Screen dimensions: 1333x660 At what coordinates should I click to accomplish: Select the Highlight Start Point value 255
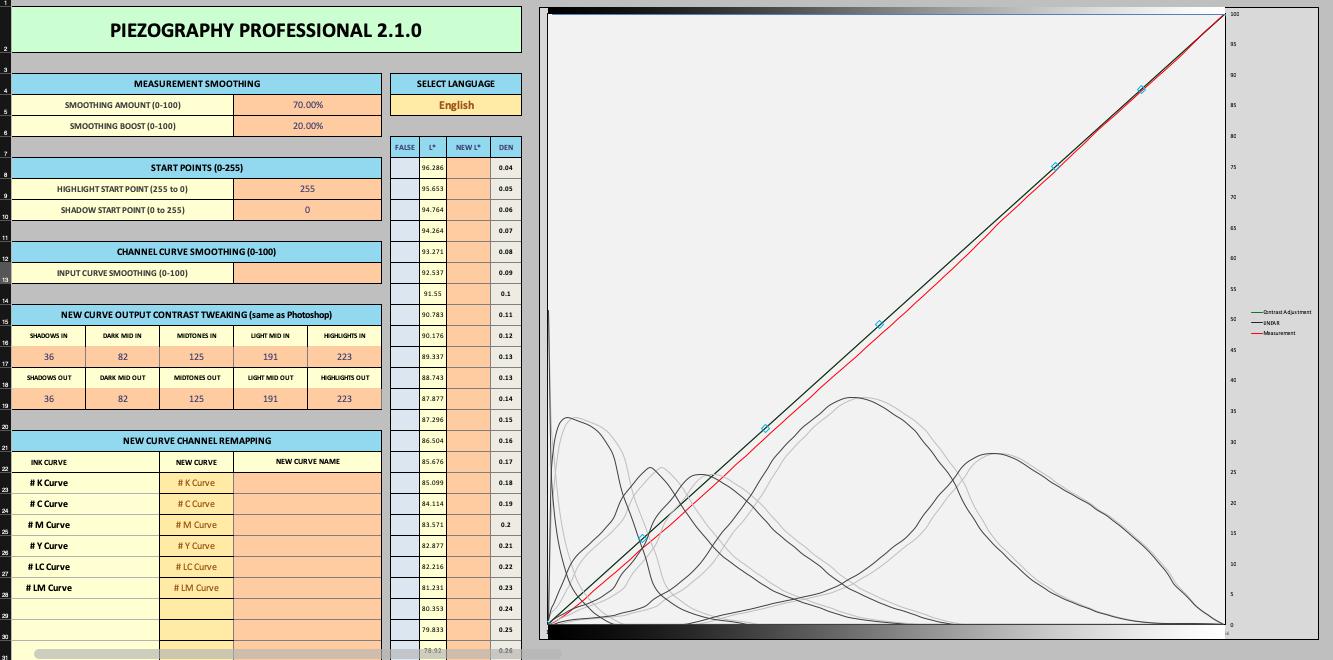pyautogui.click(x=307, y=189)
